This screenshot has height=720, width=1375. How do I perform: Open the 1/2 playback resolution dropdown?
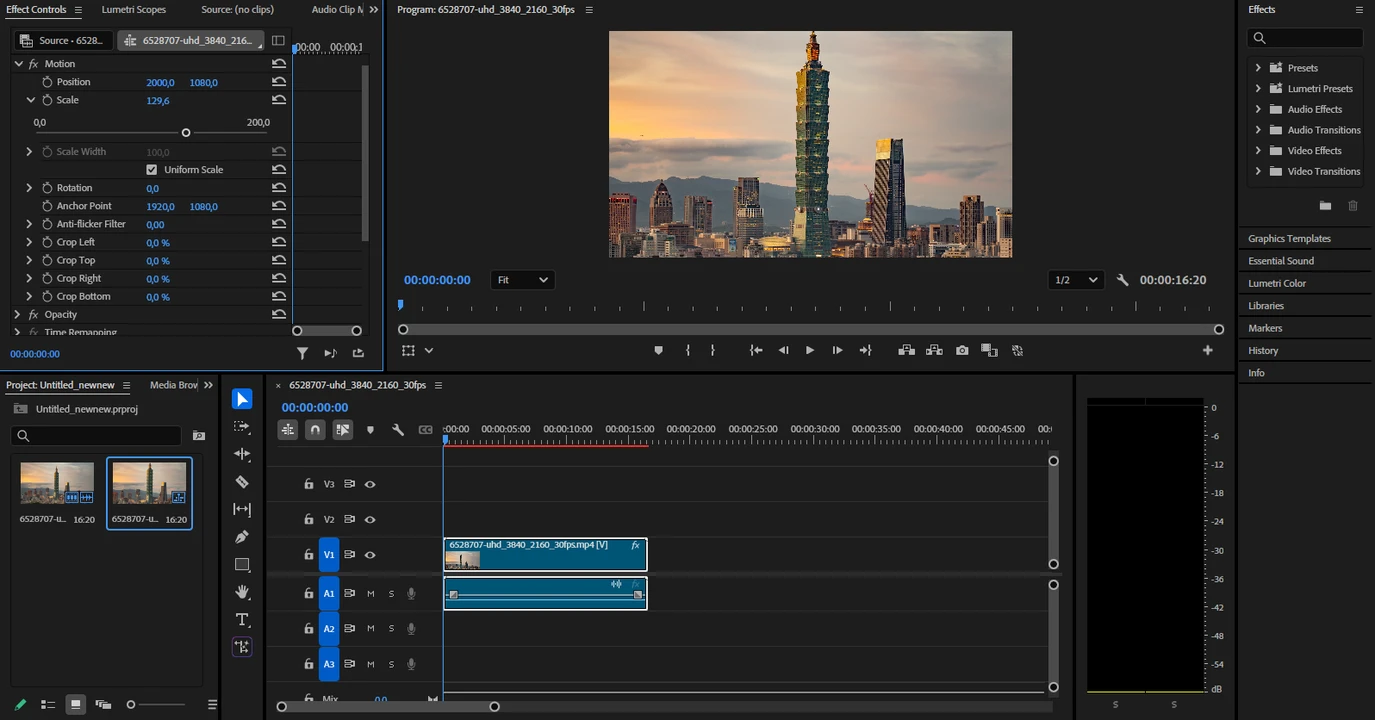[1076, 280]
